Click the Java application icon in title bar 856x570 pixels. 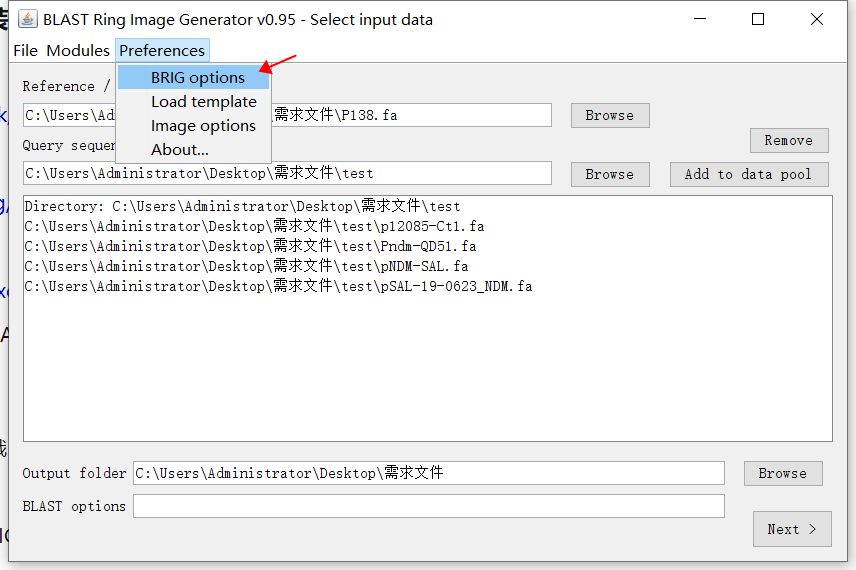[27, 19]
